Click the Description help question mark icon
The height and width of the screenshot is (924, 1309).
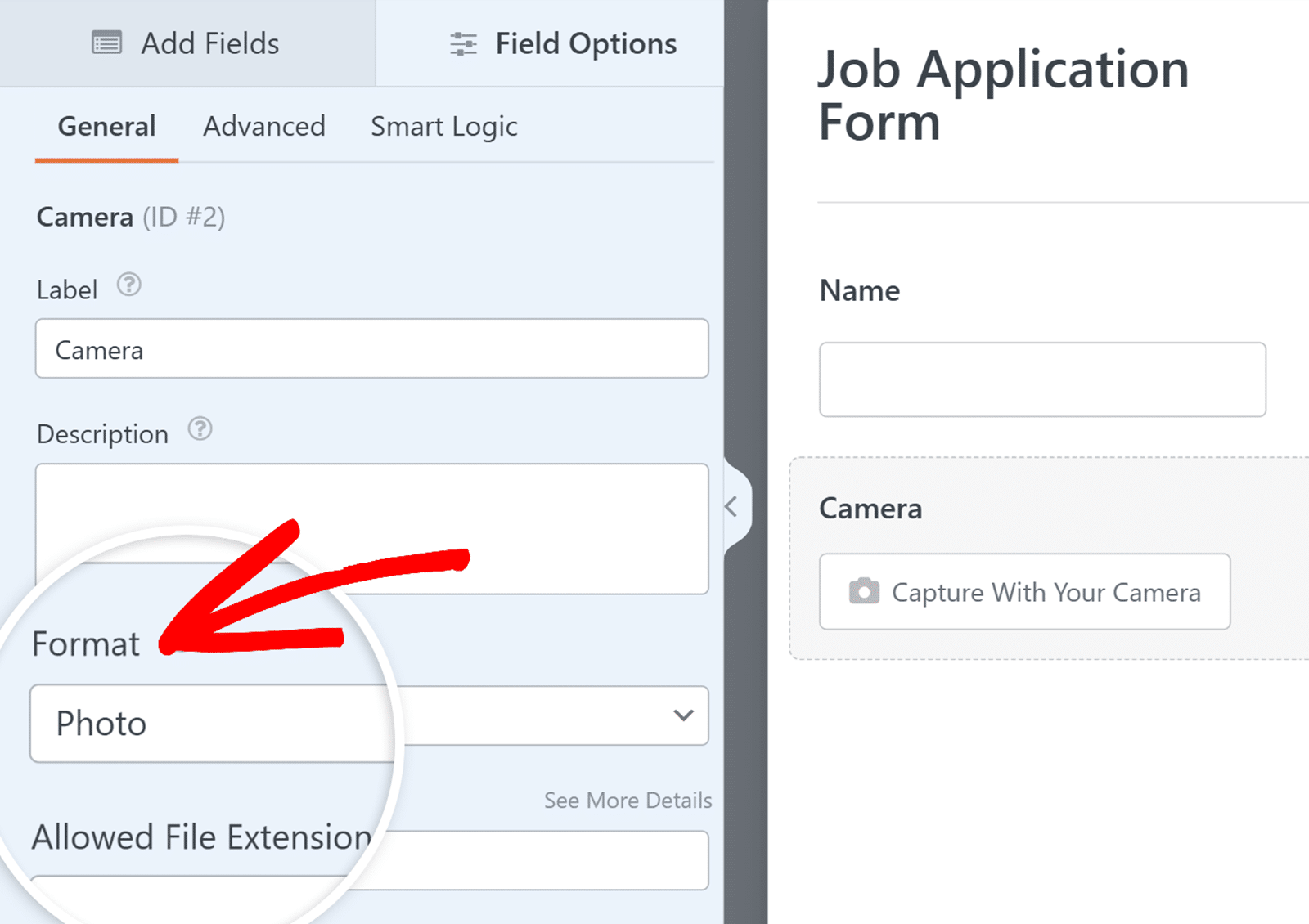(x=200, y=429)
